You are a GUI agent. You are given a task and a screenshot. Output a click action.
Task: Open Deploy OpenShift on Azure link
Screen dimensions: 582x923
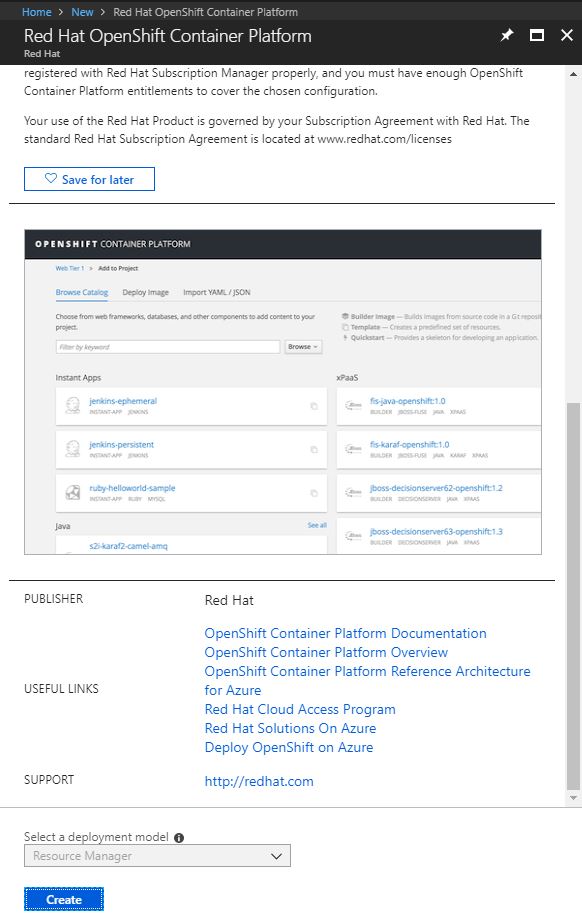click(x=289, y=747)
